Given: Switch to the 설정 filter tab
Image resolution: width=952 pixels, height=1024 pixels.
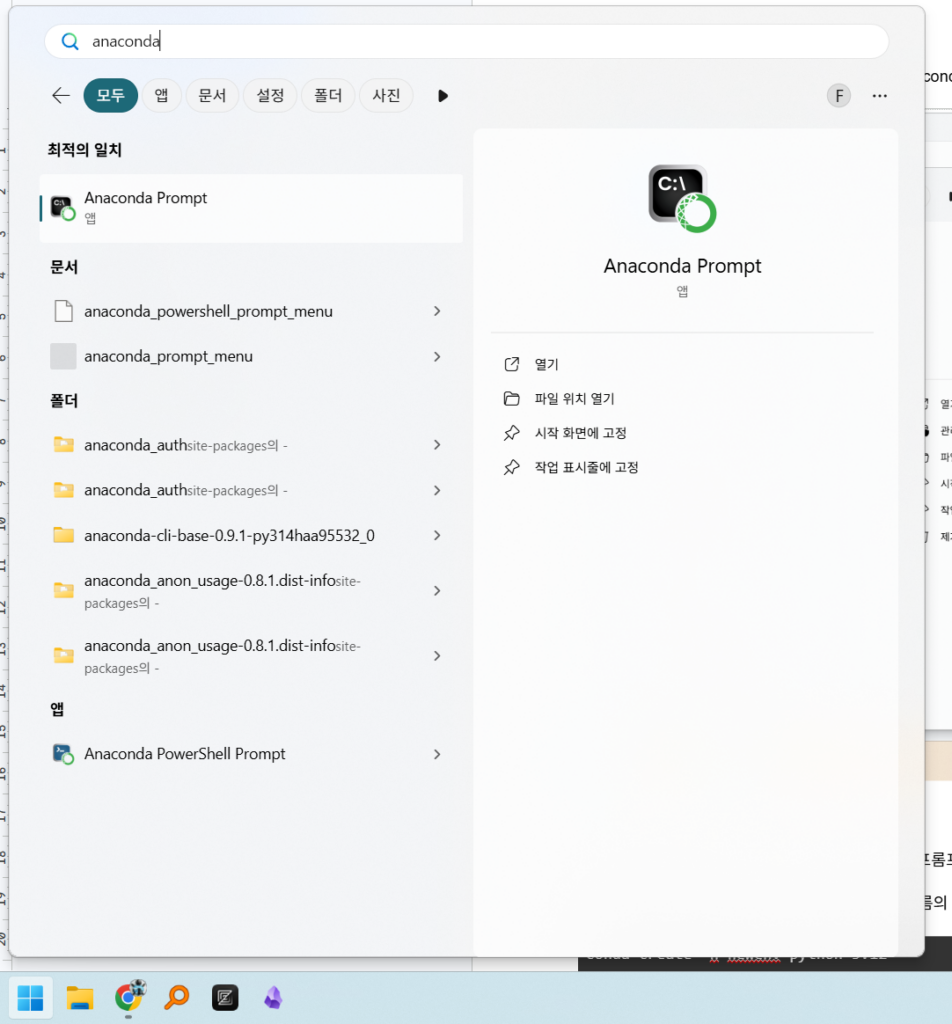Looking at the screenshot, I should (270, 95).
